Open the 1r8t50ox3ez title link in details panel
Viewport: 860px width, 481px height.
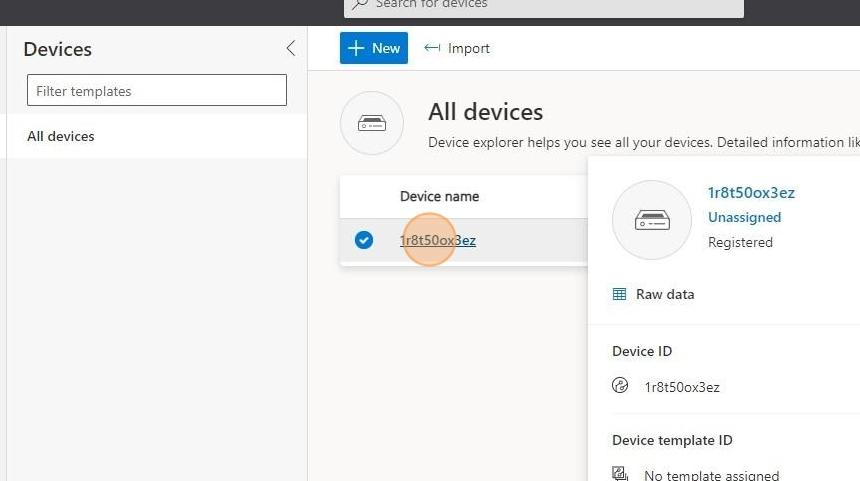[751, 193]
